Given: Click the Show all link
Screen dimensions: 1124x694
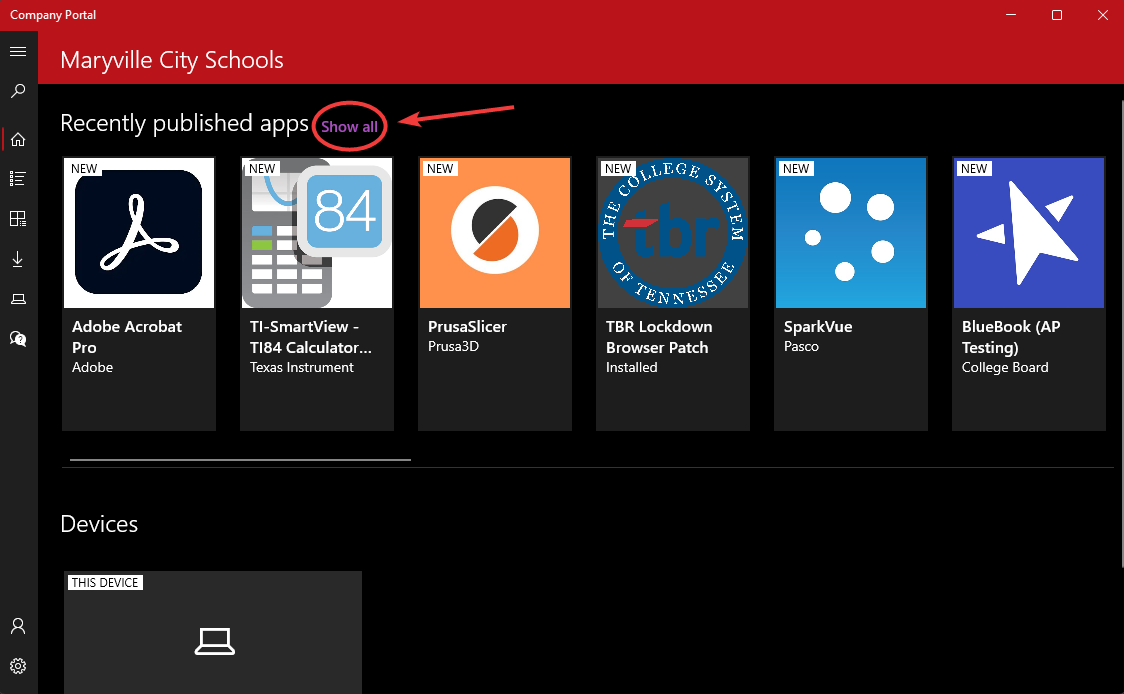Looking at the screenshot, I should pos(349,127).
